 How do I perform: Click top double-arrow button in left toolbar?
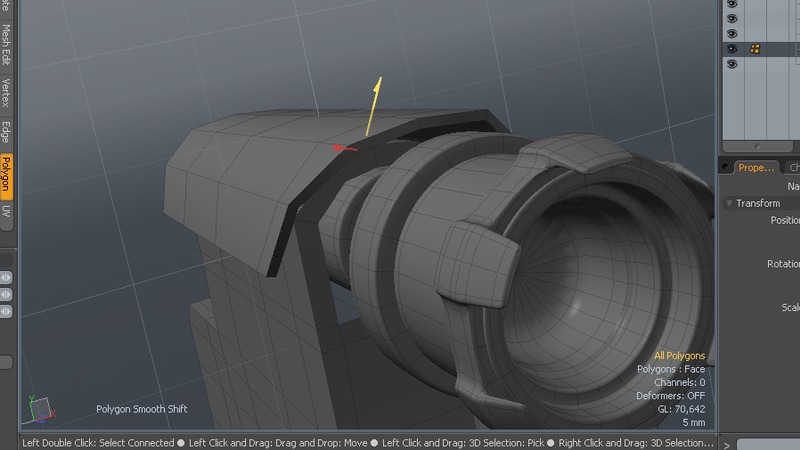(6, 278)
